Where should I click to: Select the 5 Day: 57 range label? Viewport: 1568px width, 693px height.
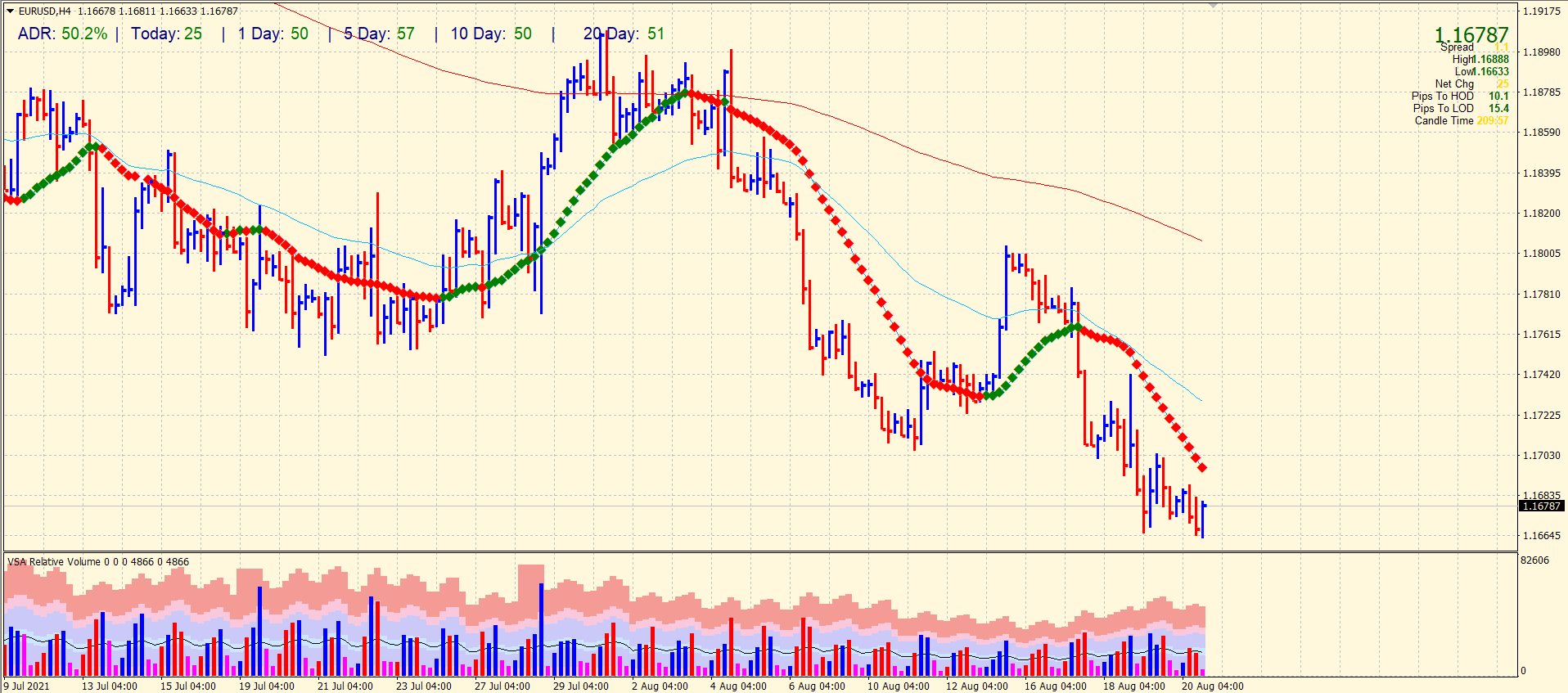tap(379, 34)
